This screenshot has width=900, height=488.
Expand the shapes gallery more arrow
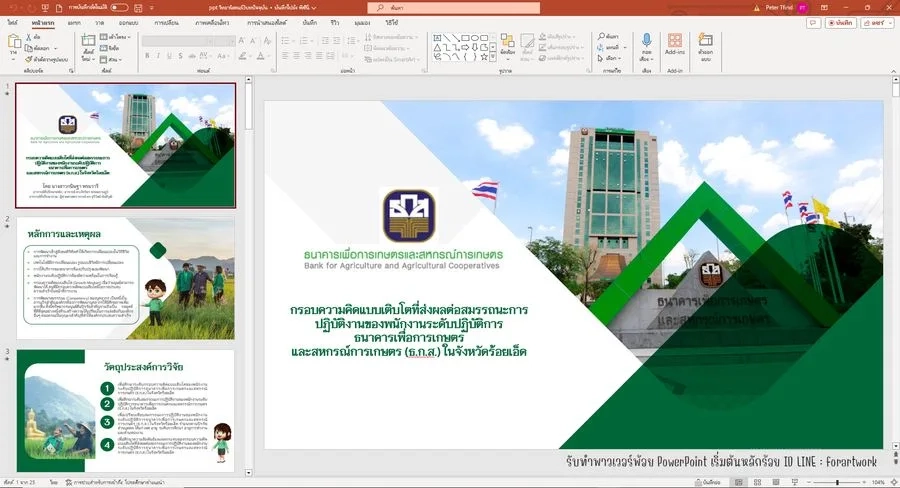coord(493,57)
